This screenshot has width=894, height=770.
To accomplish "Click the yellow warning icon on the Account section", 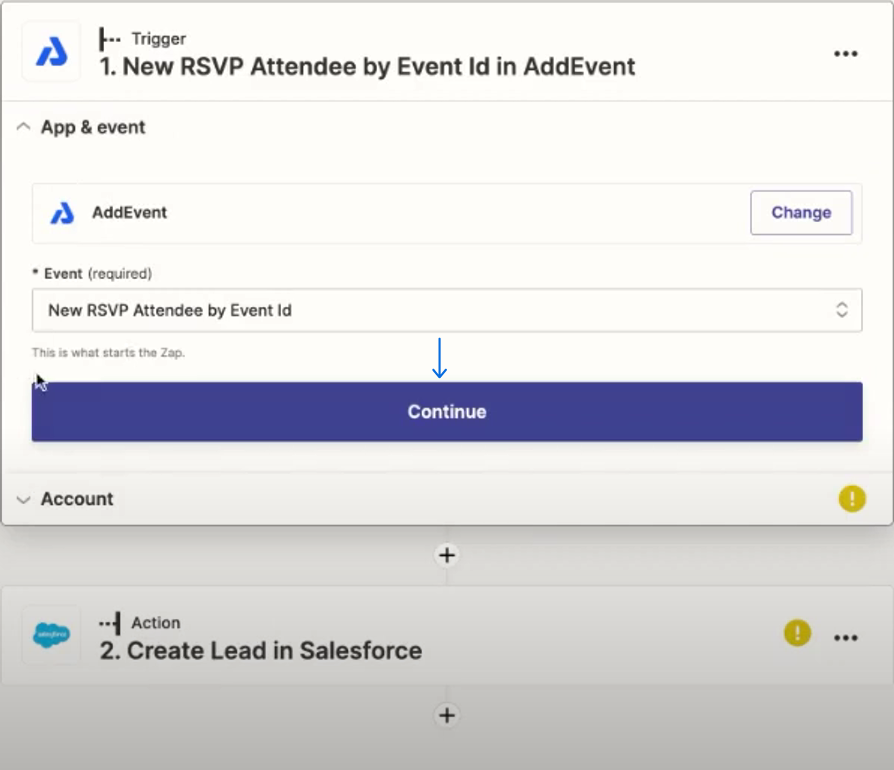I will click(852, 498).
